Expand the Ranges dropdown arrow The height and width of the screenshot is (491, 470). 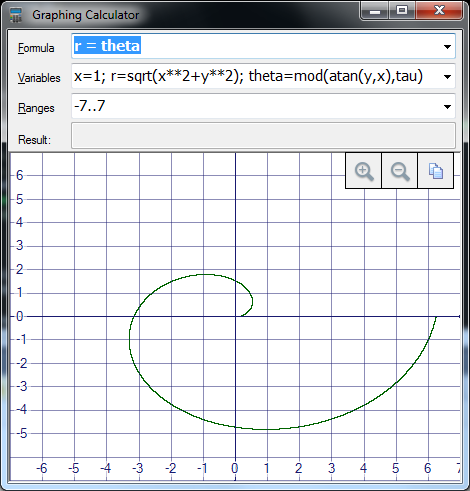pyautogui.click(x=447, y=107)
